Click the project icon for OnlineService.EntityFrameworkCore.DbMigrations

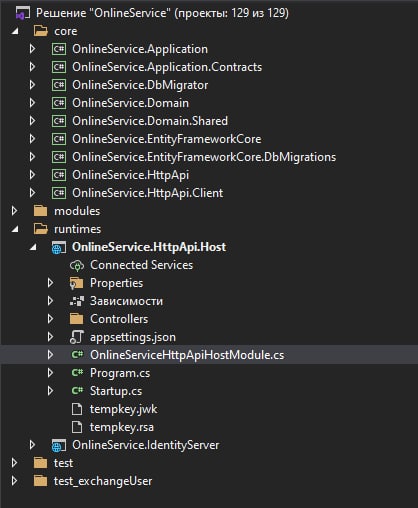[x=59, y=157]
